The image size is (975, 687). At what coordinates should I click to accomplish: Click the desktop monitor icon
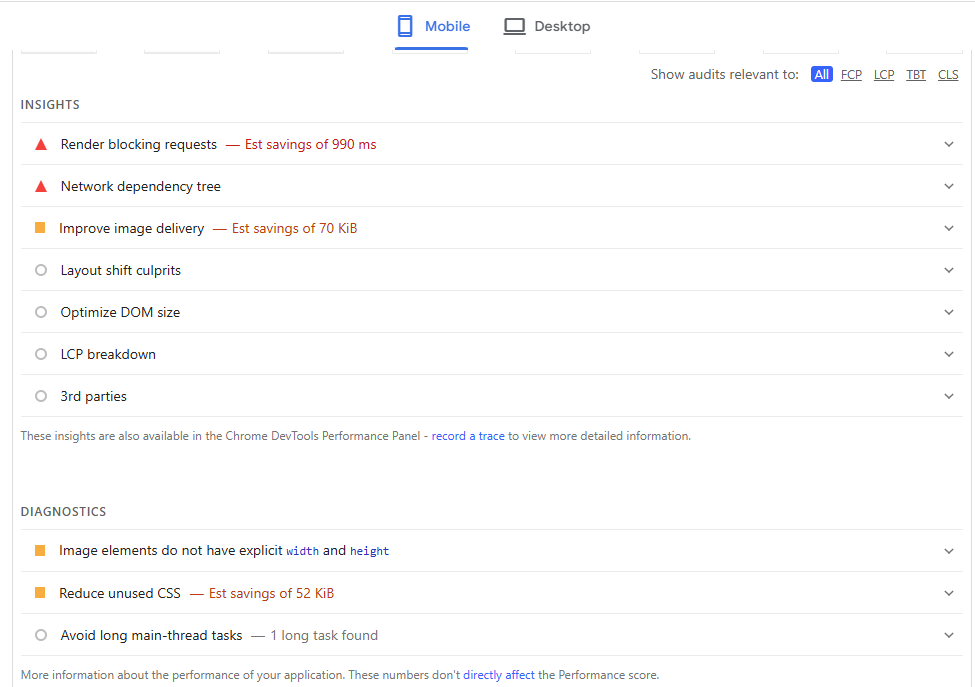514,26
